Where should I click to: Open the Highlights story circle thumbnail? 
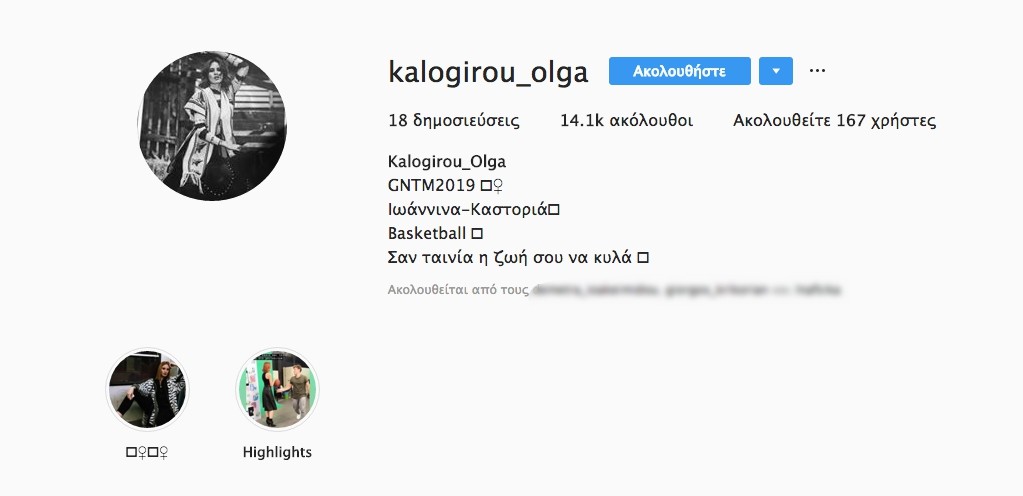[x=277, y=389]
